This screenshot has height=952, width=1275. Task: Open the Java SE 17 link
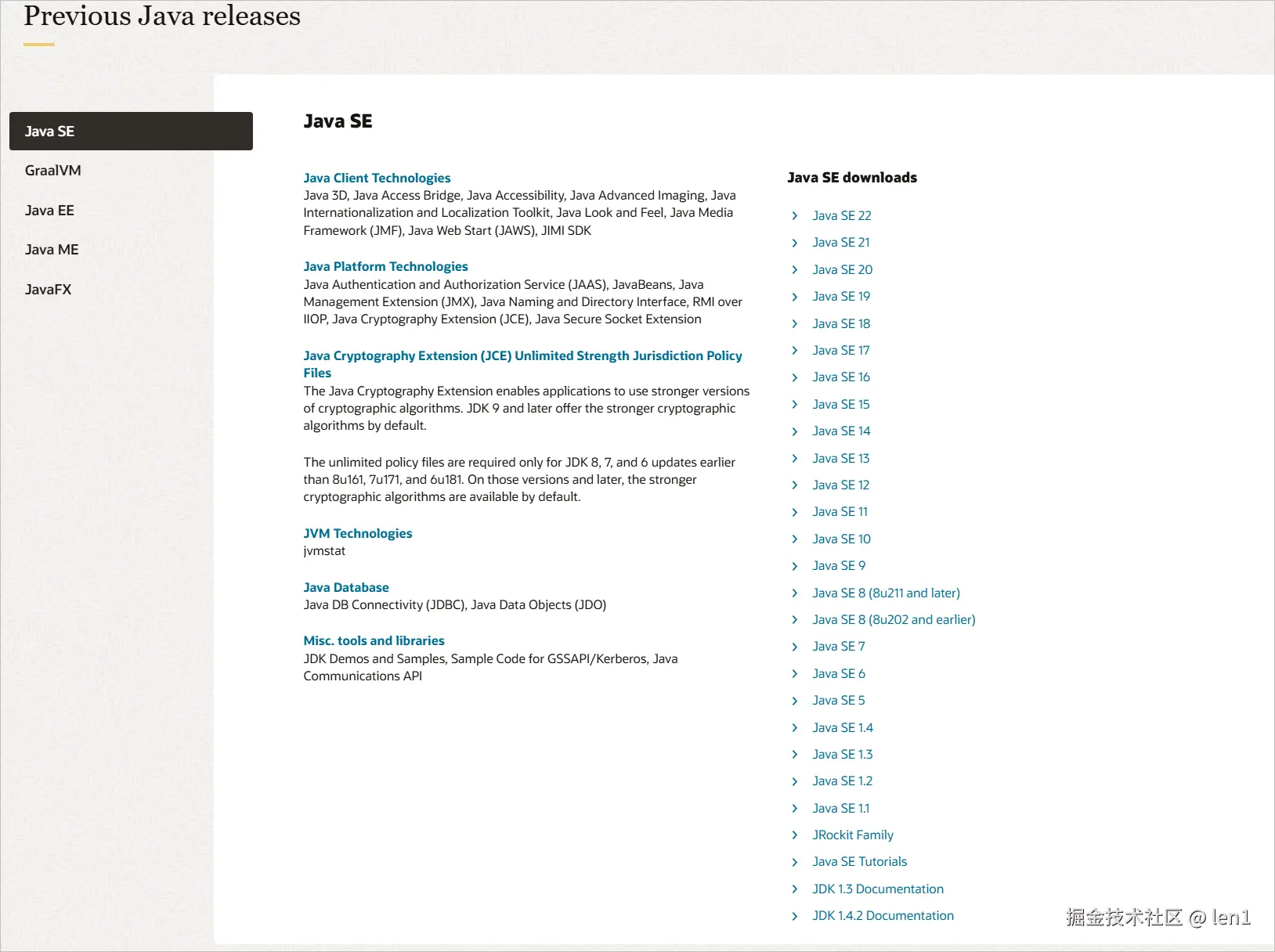click(840, 350)
